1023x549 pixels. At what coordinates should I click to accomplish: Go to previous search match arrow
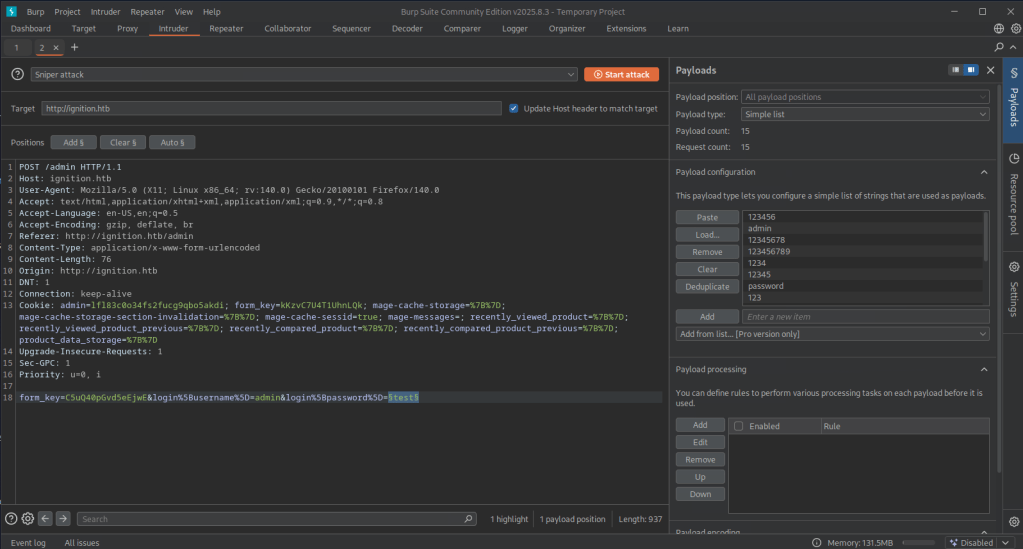[x=45, y=518]
